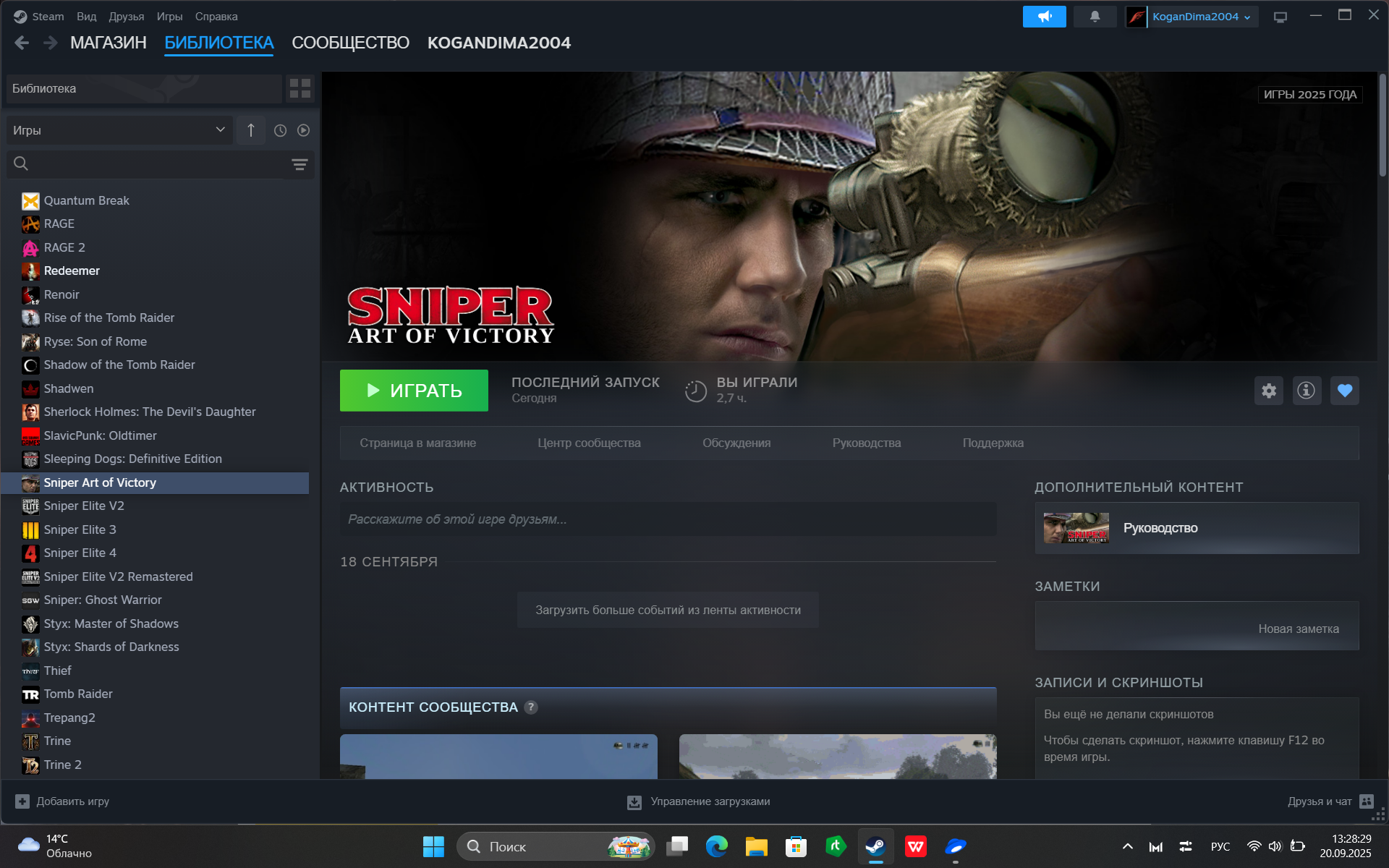Open Windows Start menu
The height and width of the screenshot is (868, 1389).
[433, 846]
